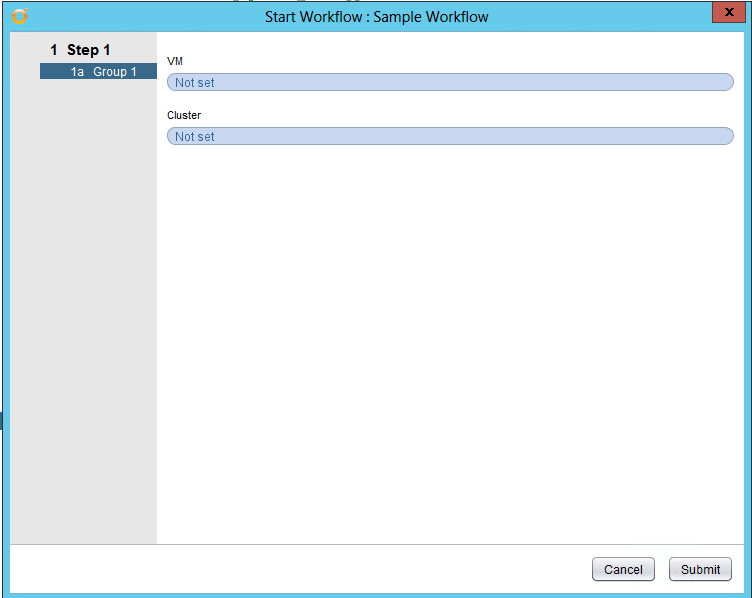Click the Orchestrator icon in the title bar
This screenshot has width=752, height=598.
click(20, 16)
